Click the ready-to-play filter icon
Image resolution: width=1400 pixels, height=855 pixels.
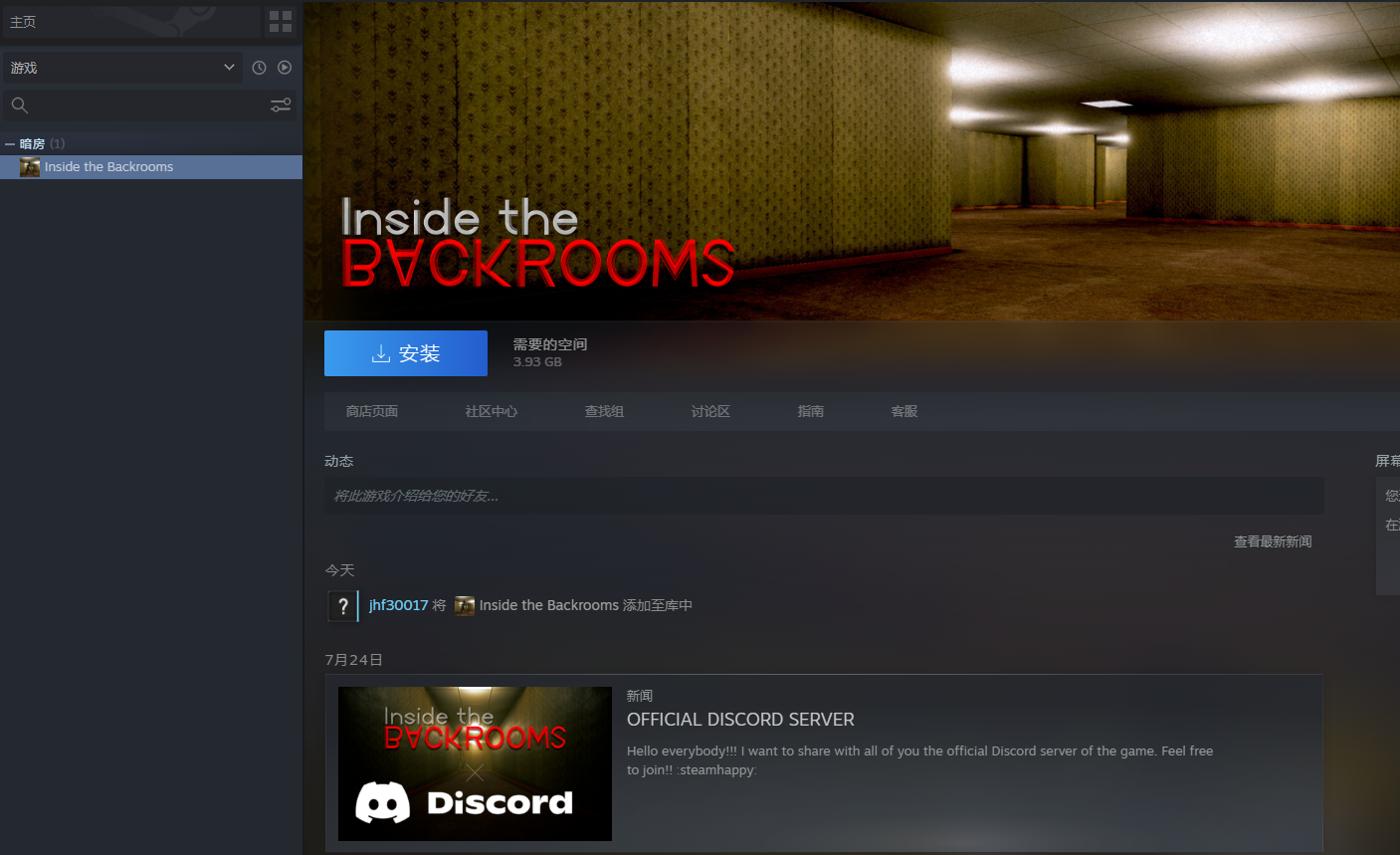(x=285, y=68)
